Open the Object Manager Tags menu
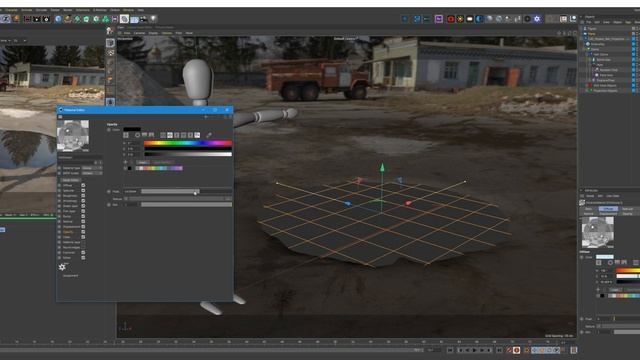The height and width of the screenshot is (360, 640). click(629, 22)
